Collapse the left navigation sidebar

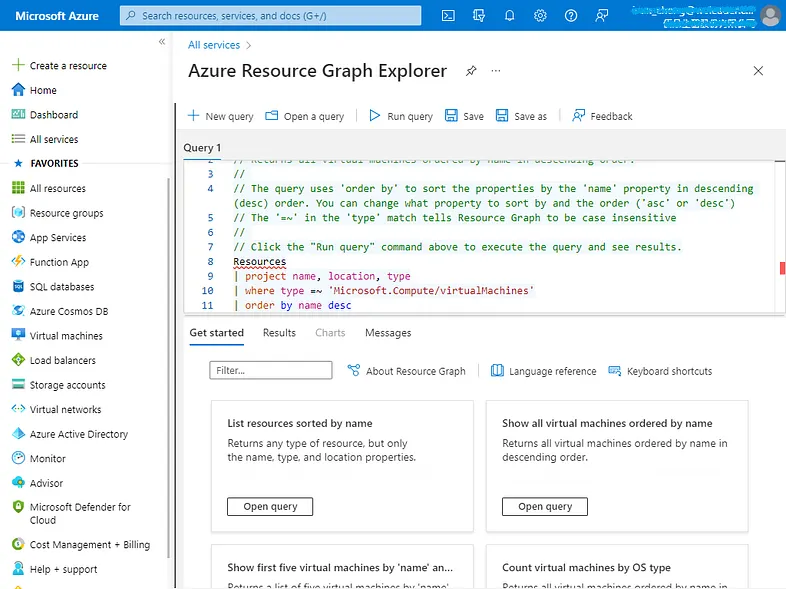coord(162,42)
